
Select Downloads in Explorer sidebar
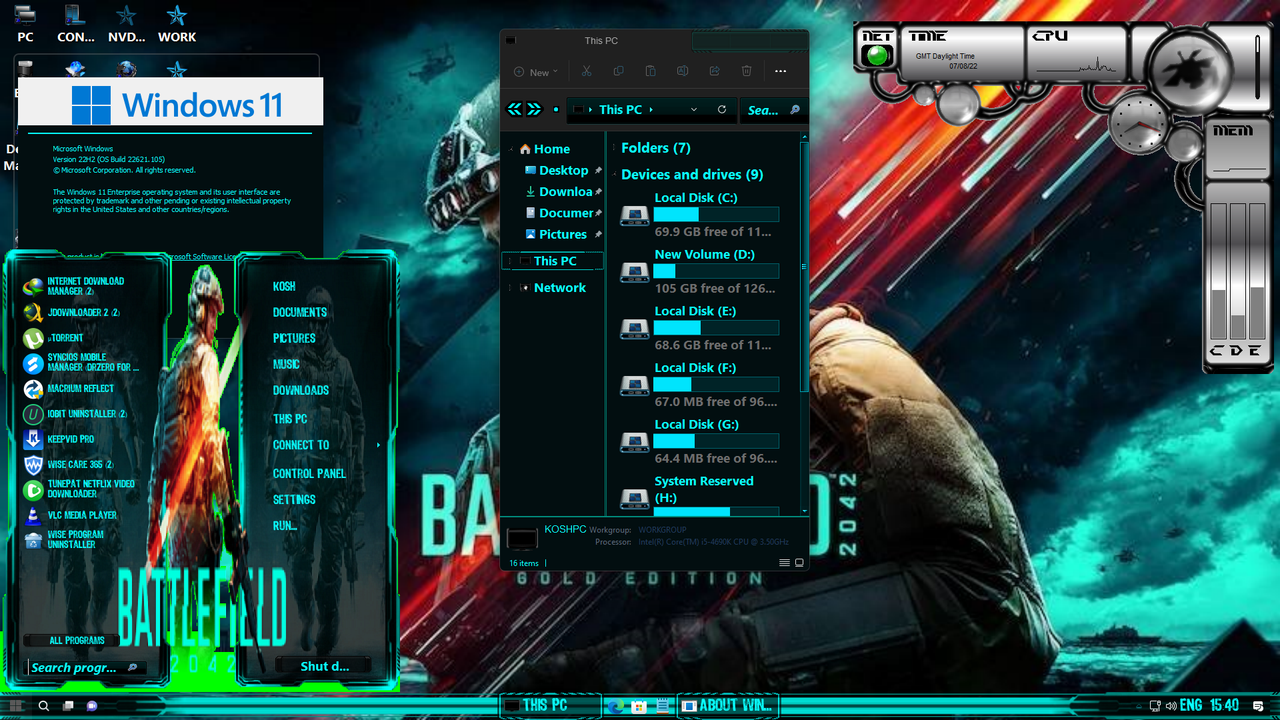click(x=563, y=192)
